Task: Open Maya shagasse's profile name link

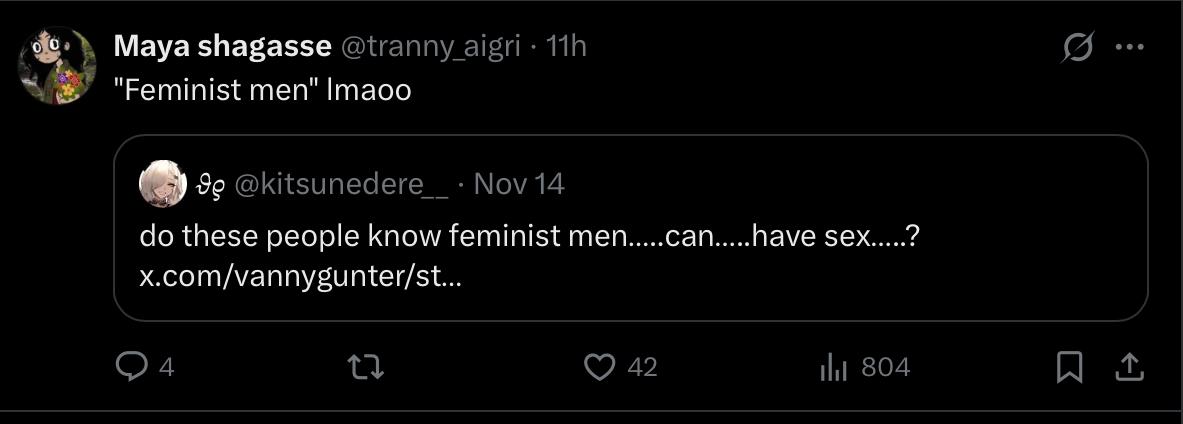Action: point(222,46)
